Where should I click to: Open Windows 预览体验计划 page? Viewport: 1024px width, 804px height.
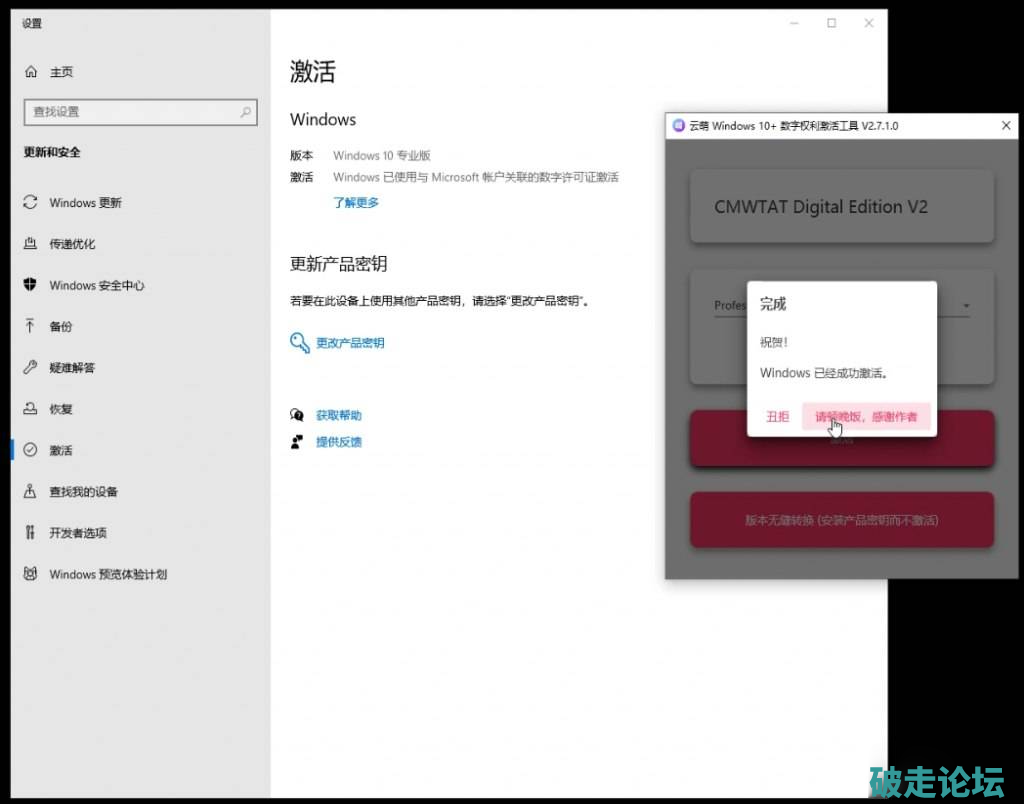click(x=108, y=574)
